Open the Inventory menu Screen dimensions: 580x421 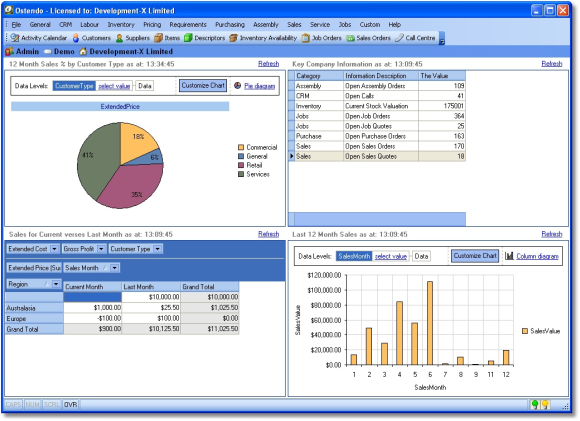tap(121, 25)
